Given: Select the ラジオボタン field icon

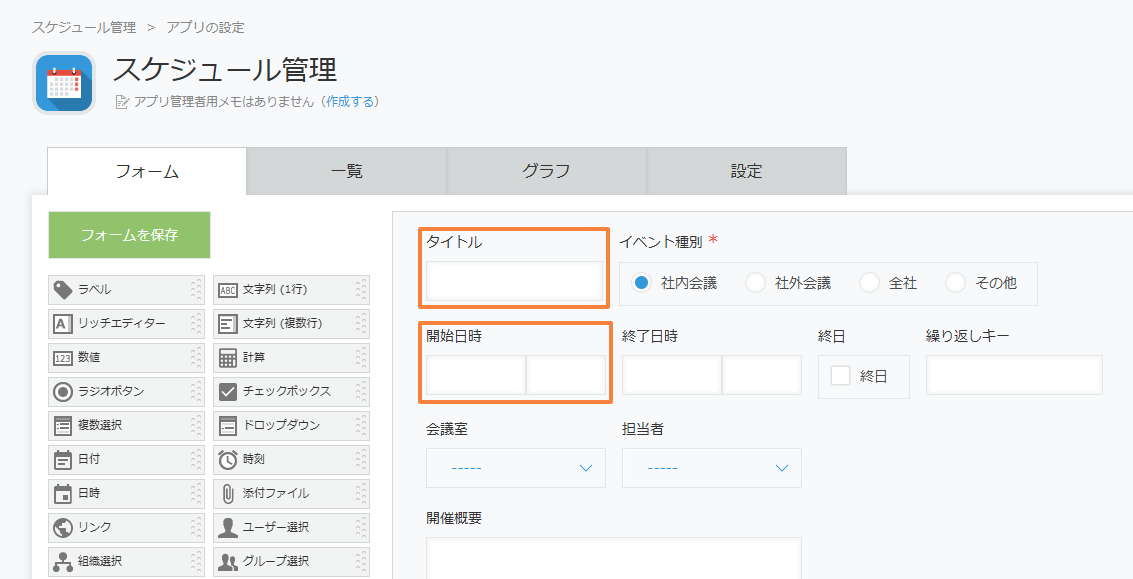Looking at the screenshot, I should [x=63, y=392].
